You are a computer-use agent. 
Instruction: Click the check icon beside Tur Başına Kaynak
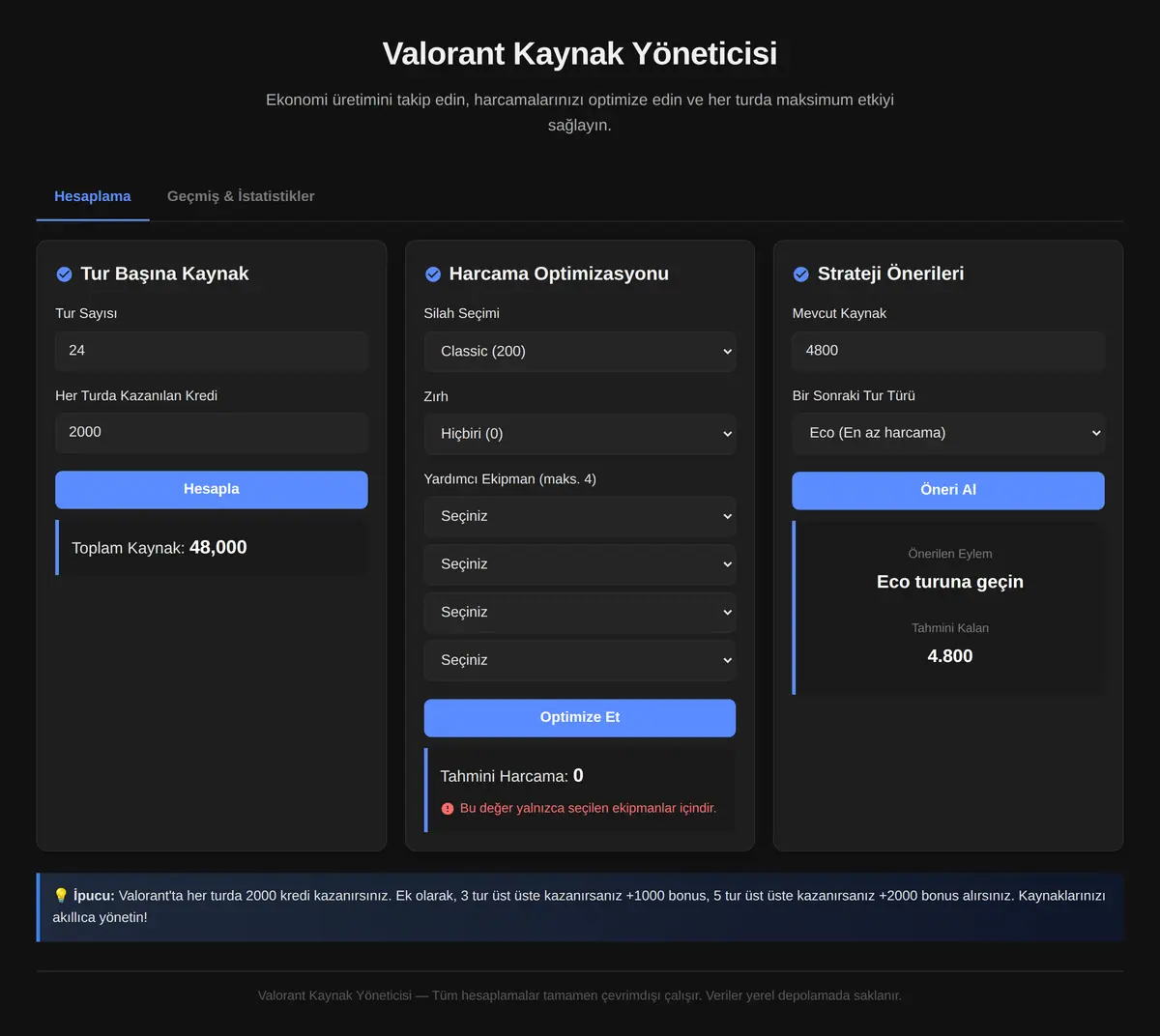[x=64, y=274]
